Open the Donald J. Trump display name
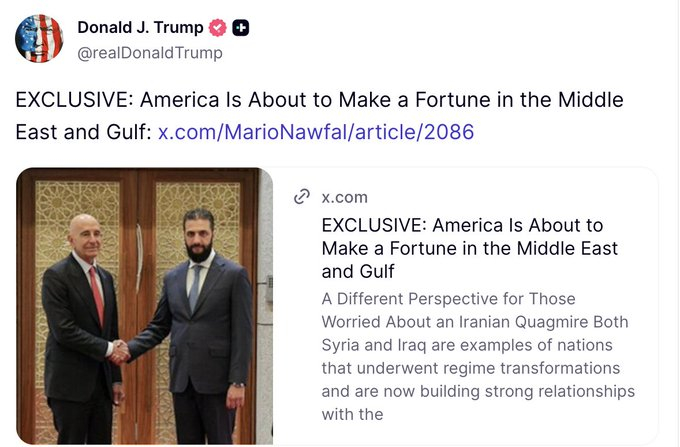Image resolution: width=680 pixels, height=447 pixels. (x=140, y=27)
